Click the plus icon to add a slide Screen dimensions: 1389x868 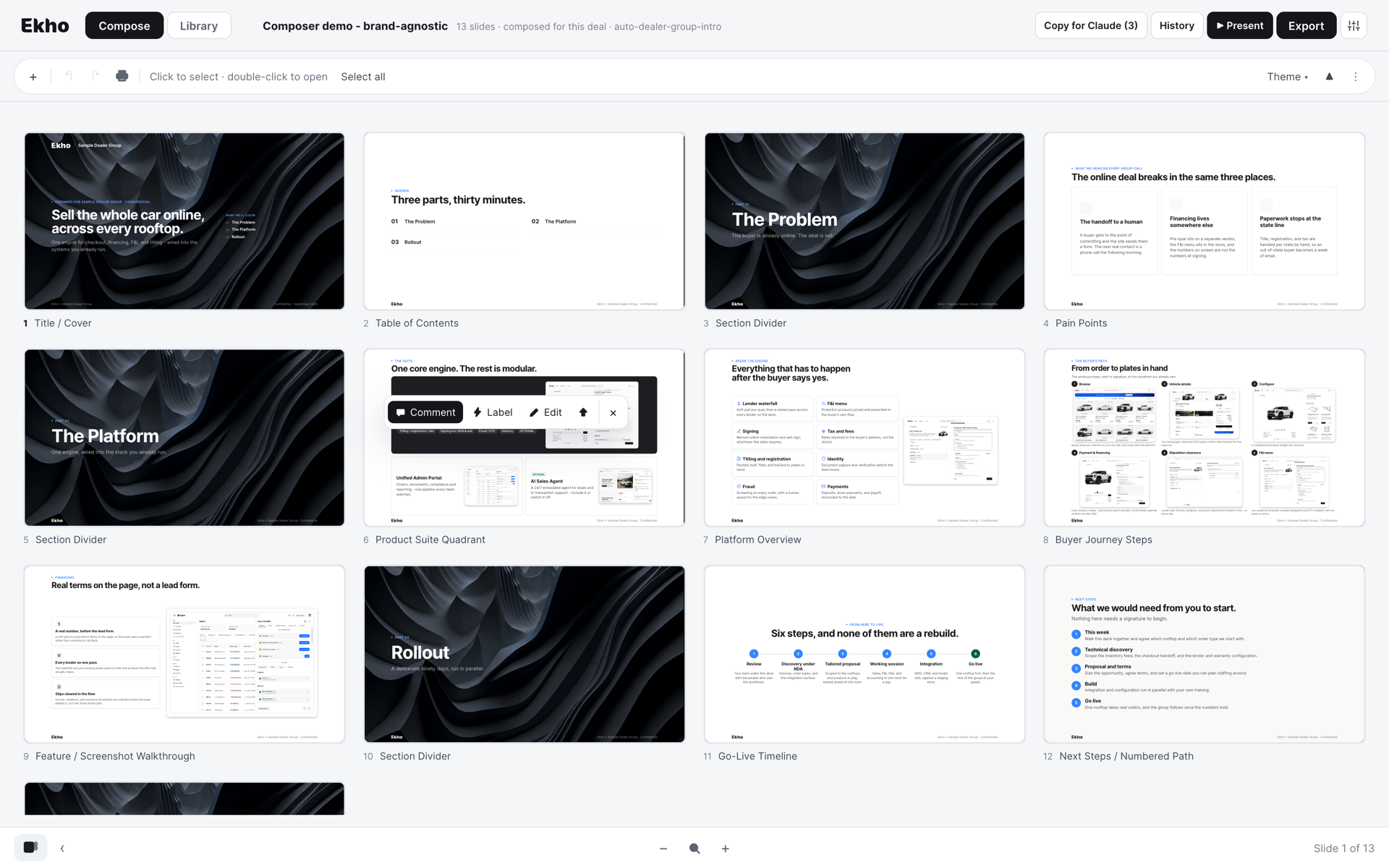point(33,77)
